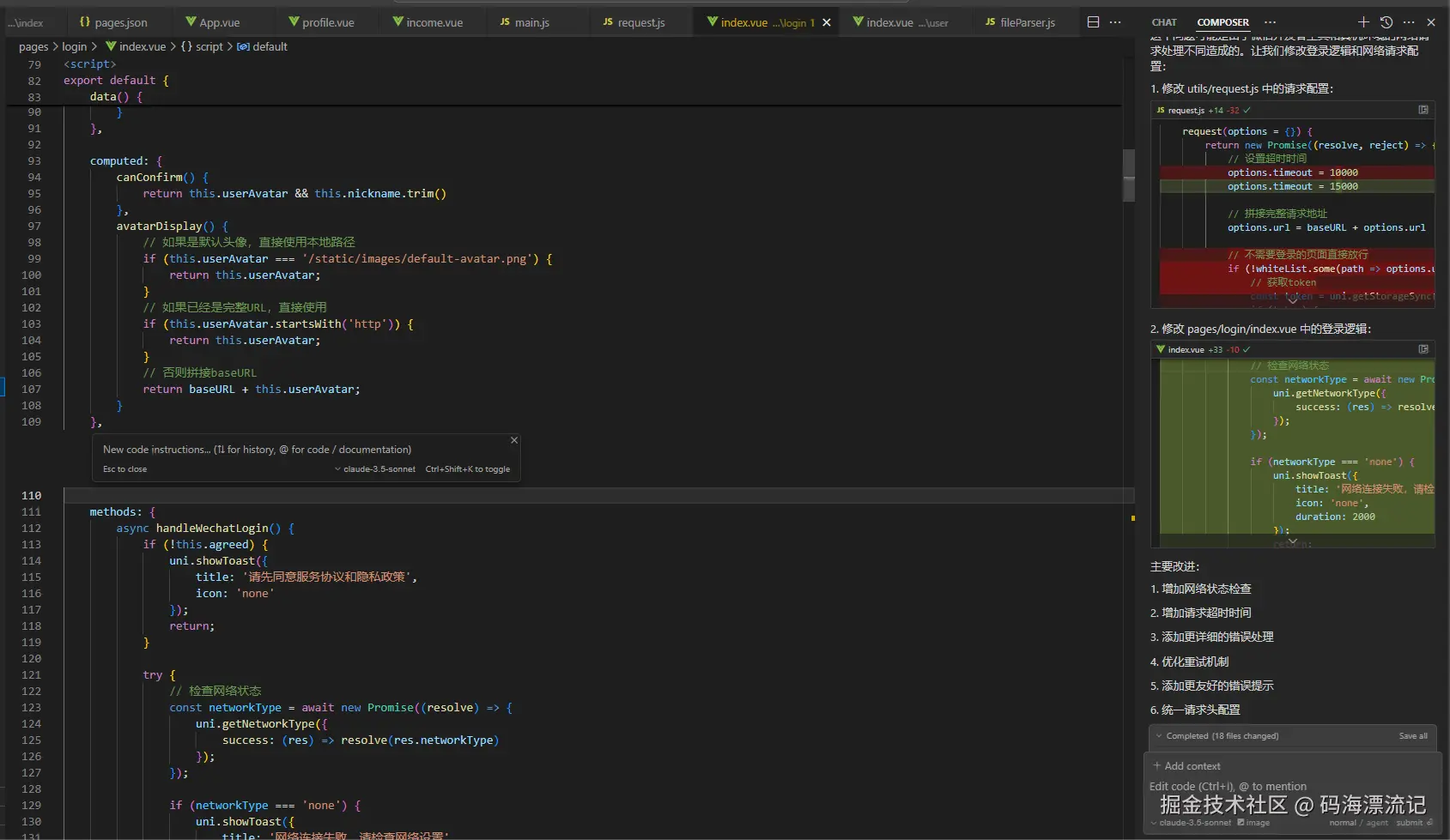Click Save all for changed files

point(1413,736)
